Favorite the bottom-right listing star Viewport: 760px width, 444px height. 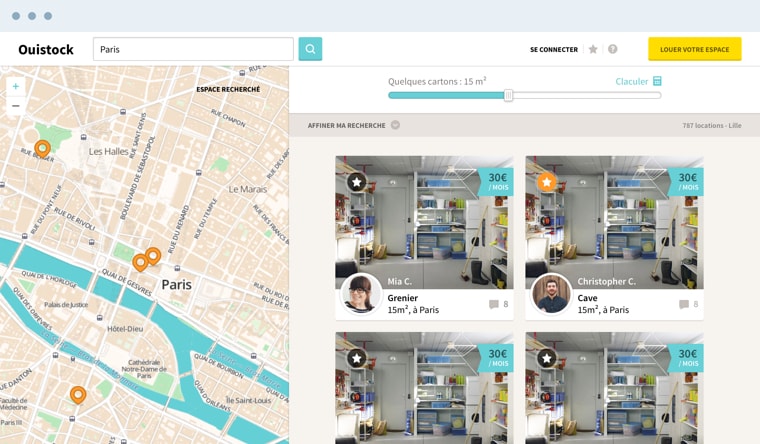547,358
